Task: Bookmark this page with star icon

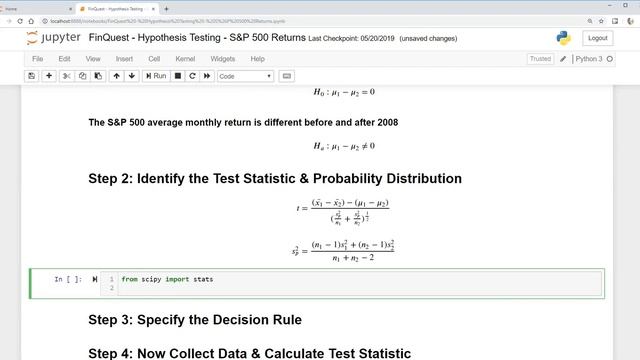Action: coord(601,21)
